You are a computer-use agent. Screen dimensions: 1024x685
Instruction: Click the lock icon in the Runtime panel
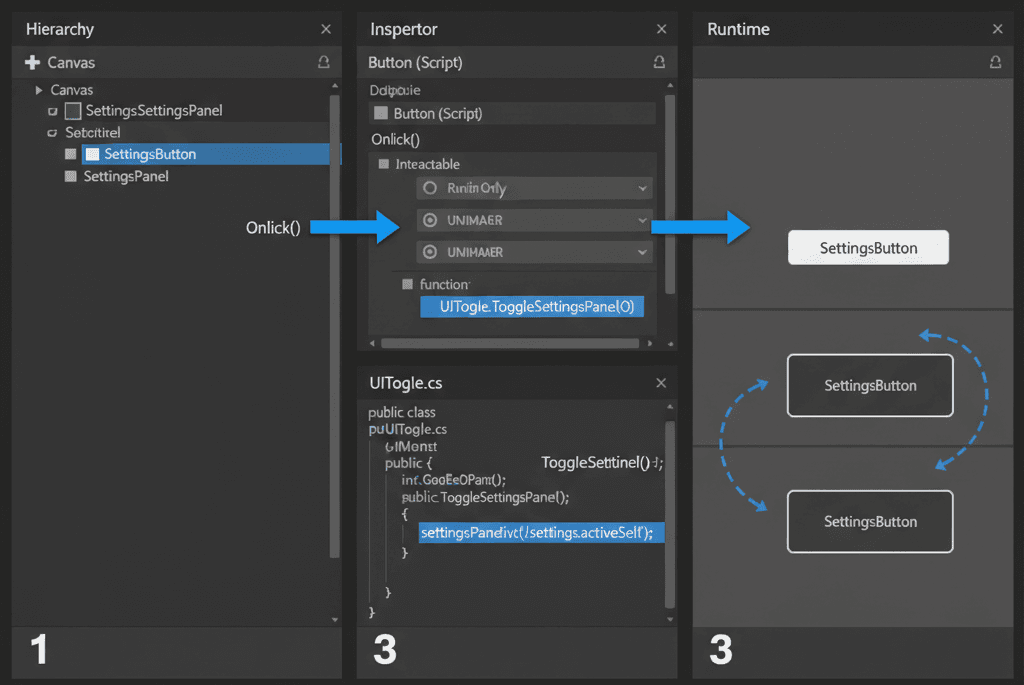coord(995,62)
